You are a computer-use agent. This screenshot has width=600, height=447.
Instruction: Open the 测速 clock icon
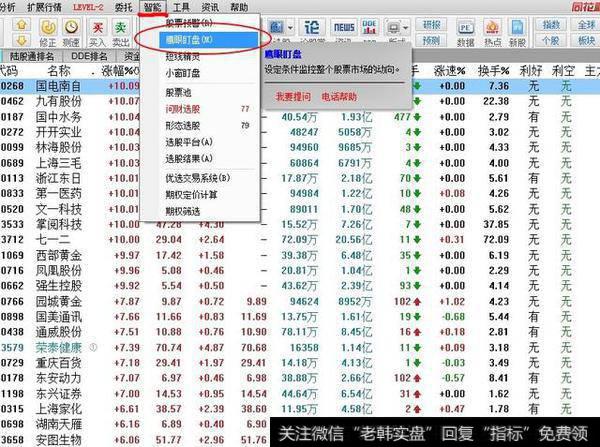71,32
